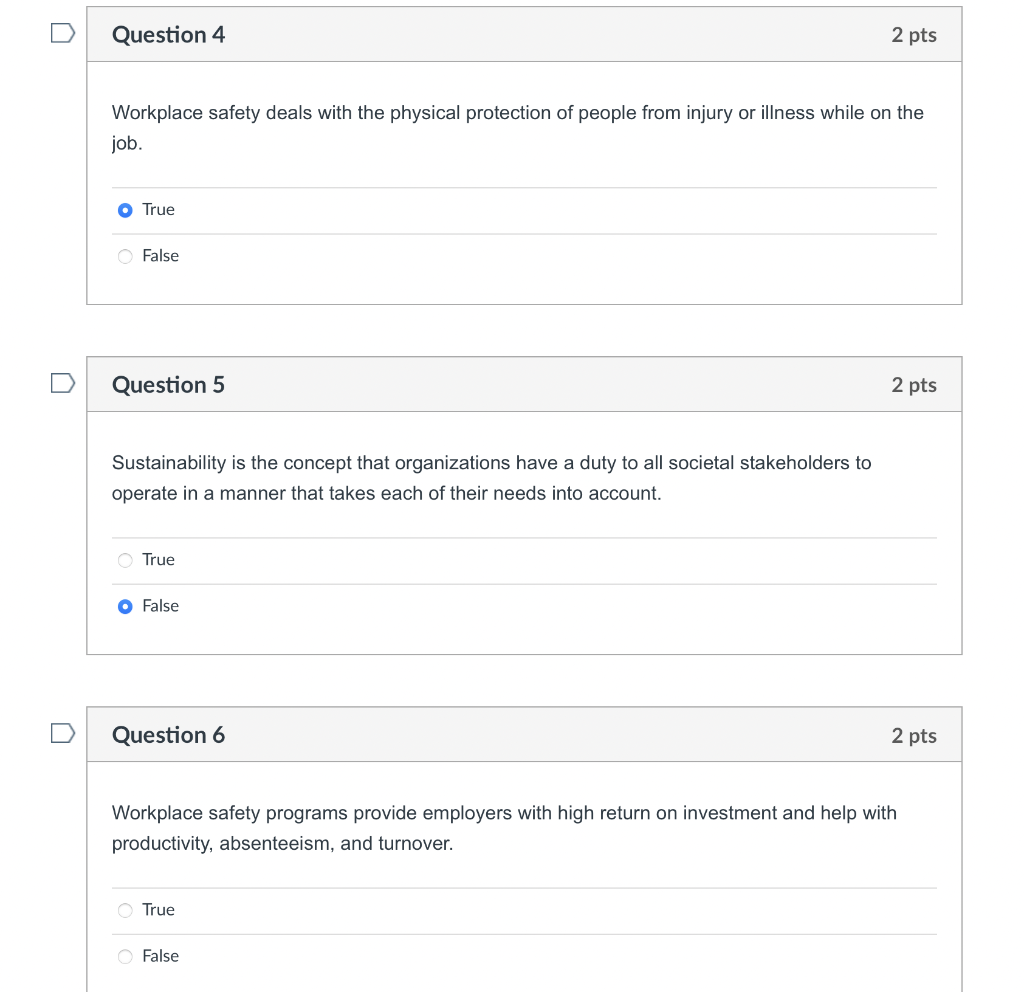Select the False radio button for Question 5

pos(125,606)
